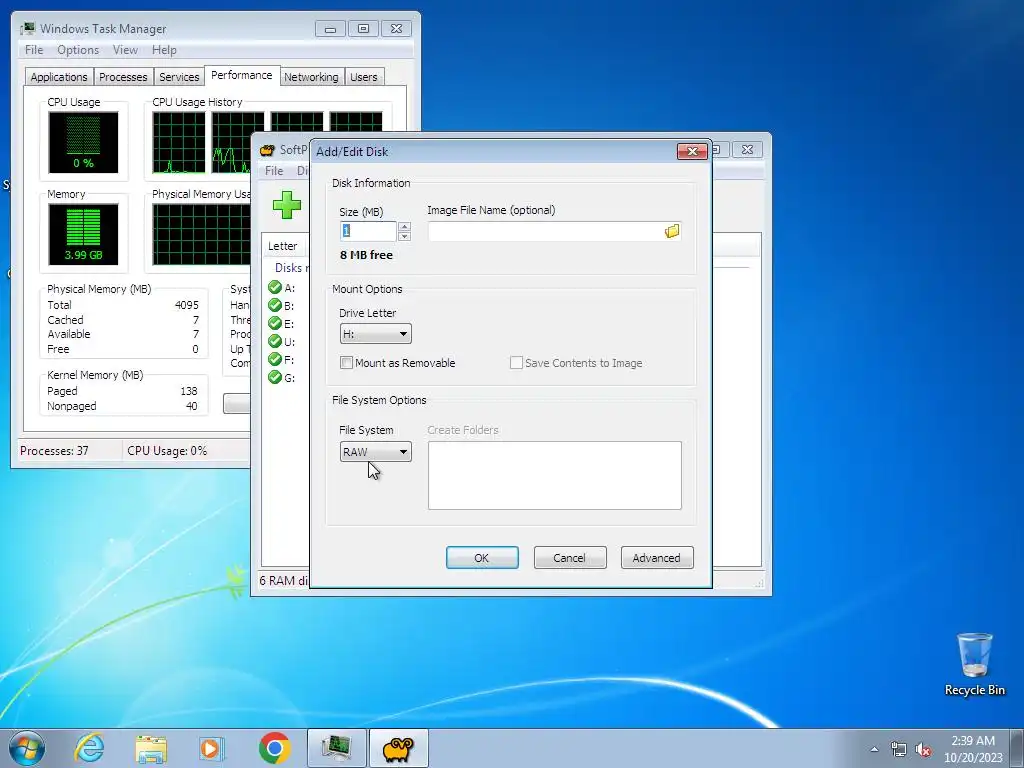Decrease disk size with down arrow
1024x768 pixels.
point(404,236)
